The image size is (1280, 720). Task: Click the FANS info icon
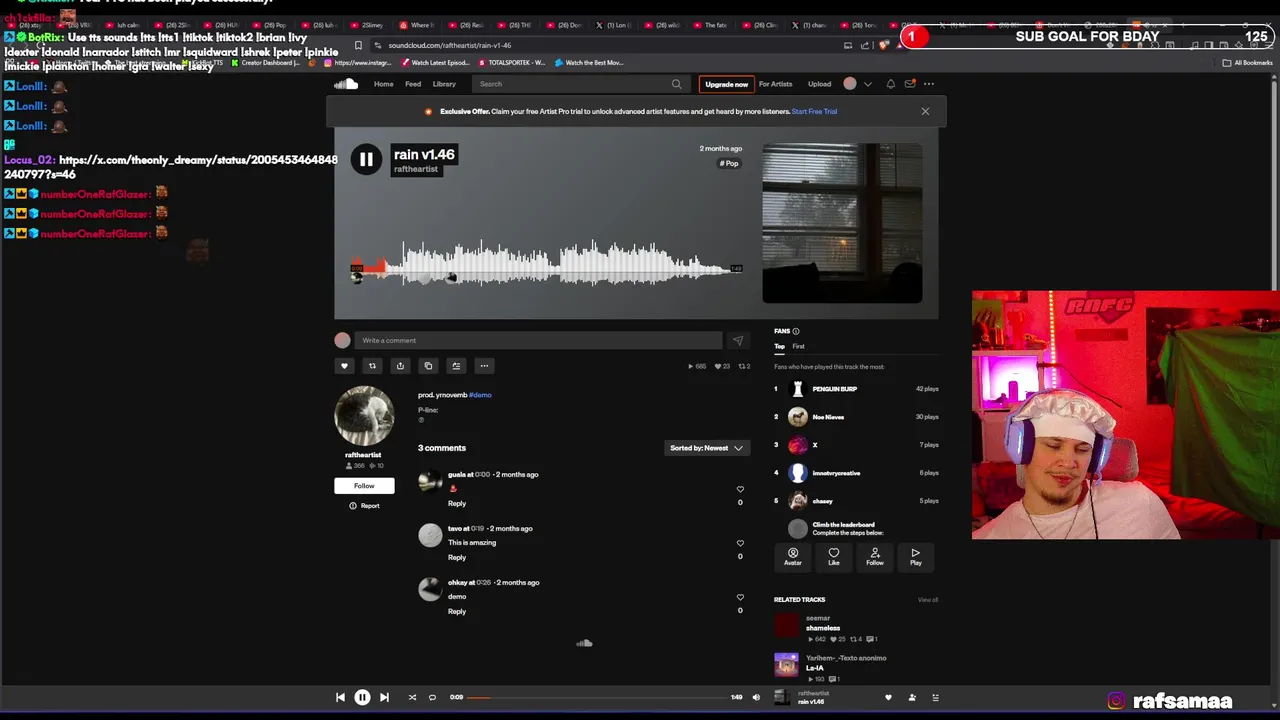coord(796,331)
